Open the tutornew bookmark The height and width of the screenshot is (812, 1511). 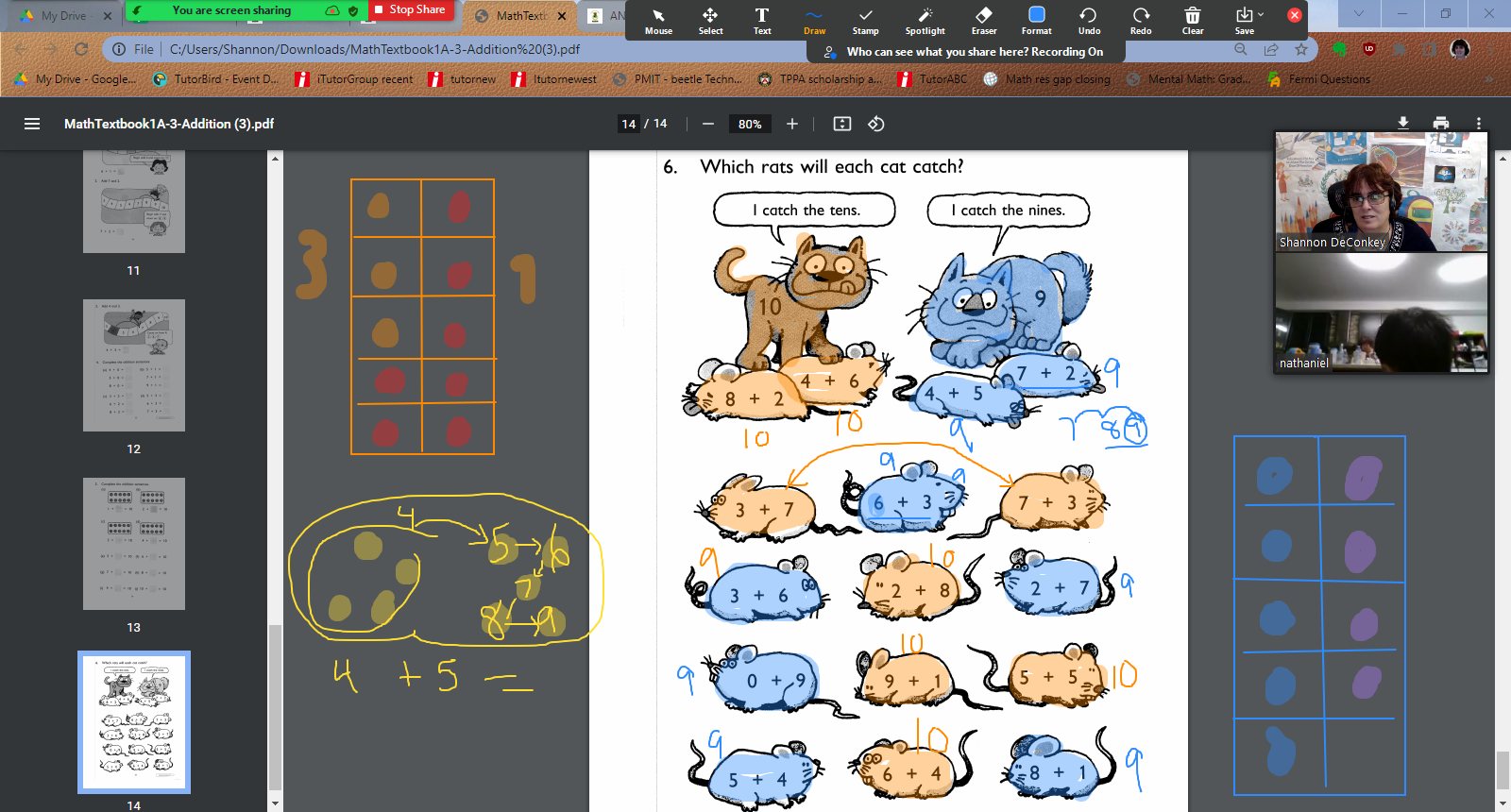[x=462, y=79]
